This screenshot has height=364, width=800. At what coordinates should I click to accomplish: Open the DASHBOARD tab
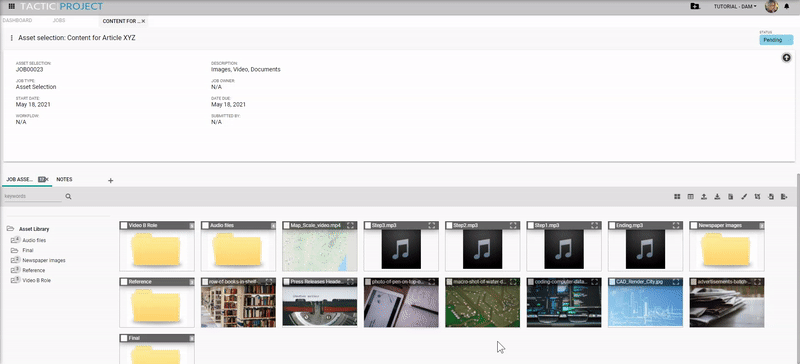(x=17, y=21)
